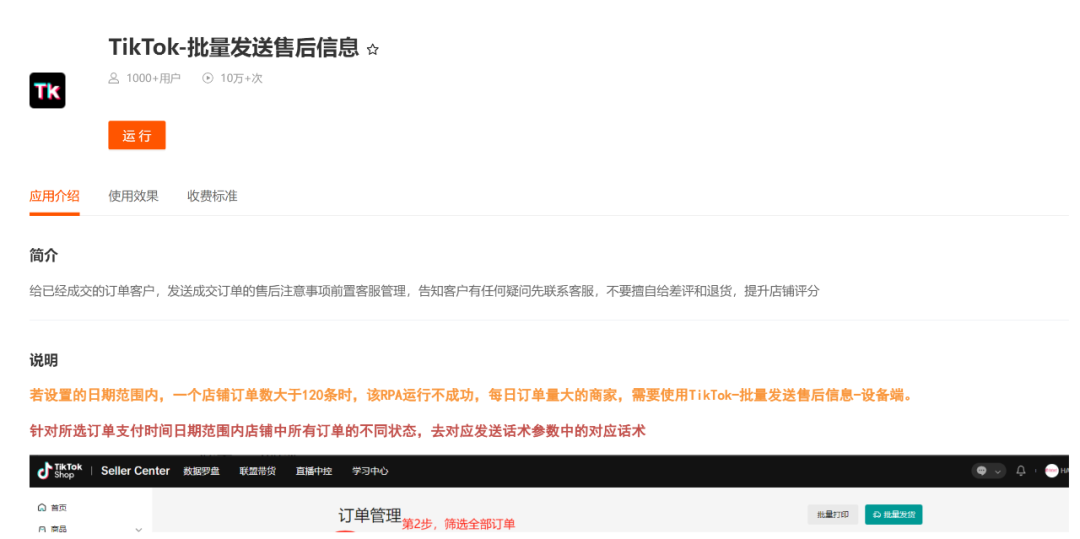Screen dimensions: 1080x539
Task: Open 数据罗盘 in Seller Center menu
Action: (202, 472)
